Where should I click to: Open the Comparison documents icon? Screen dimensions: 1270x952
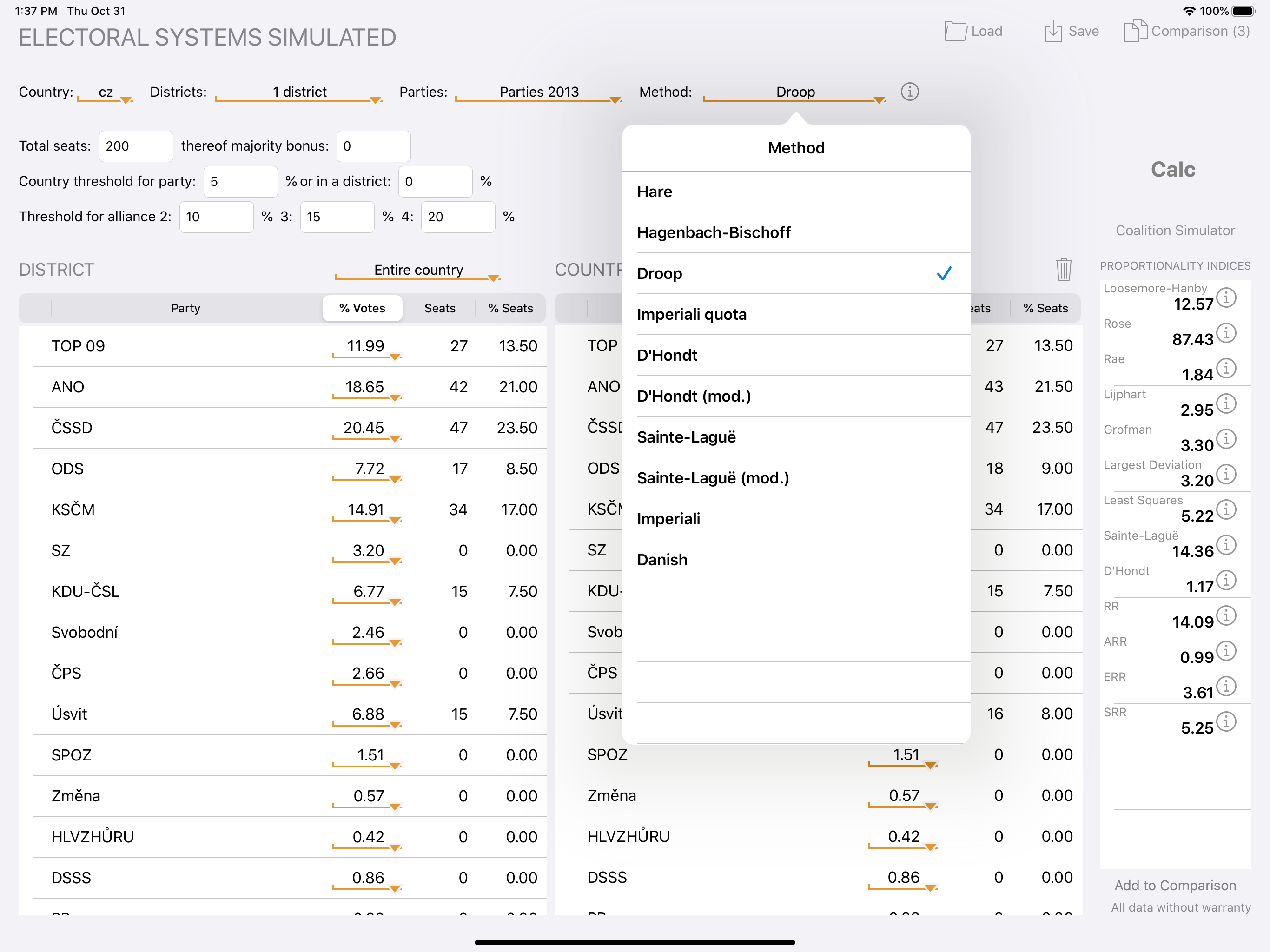[x=1135, y=31]
